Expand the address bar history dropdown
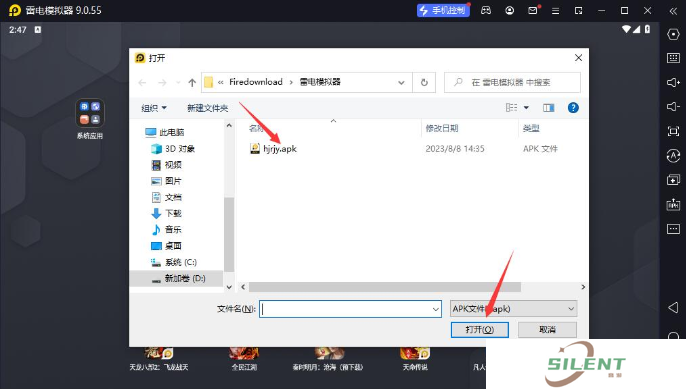 click(x=401, y=82)
